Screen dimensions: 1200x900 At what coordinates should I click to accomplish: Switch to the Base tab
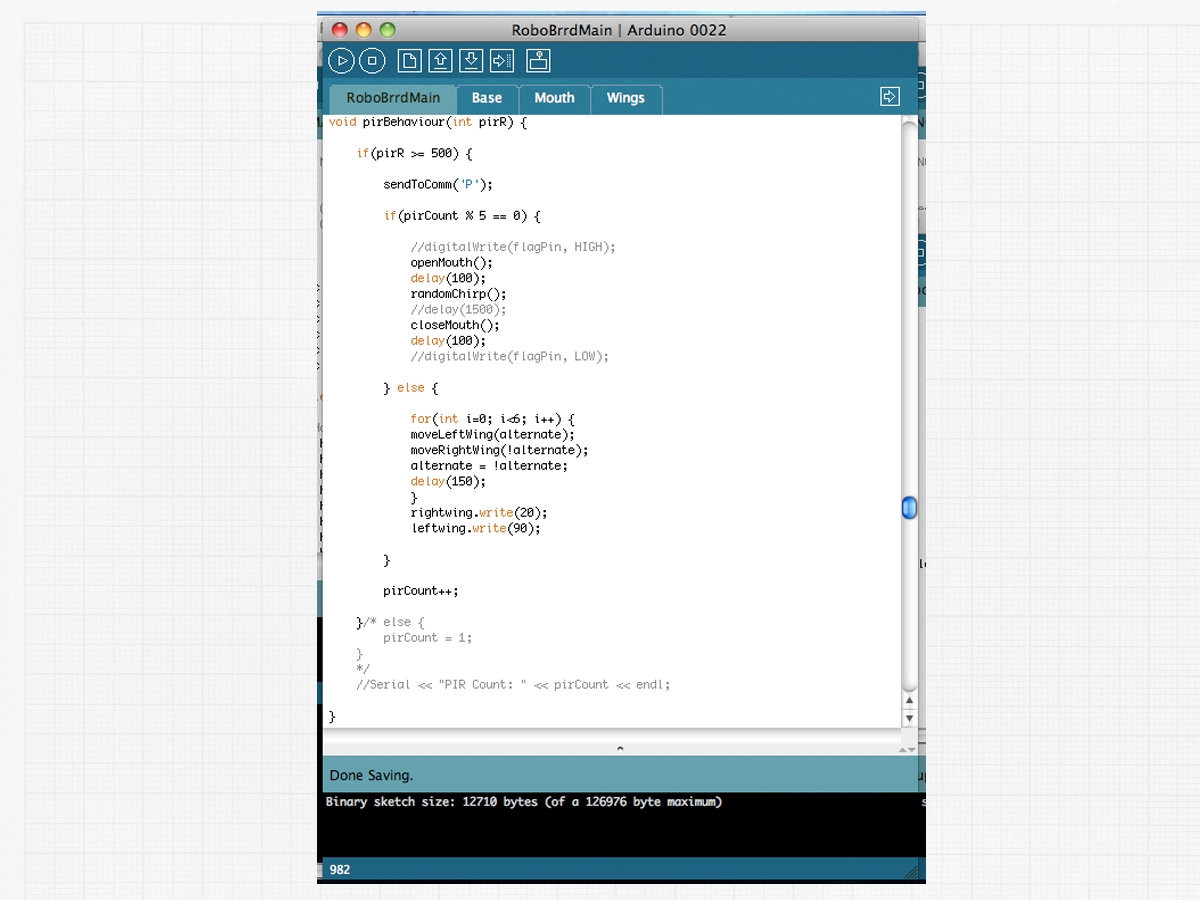[487, 98]
